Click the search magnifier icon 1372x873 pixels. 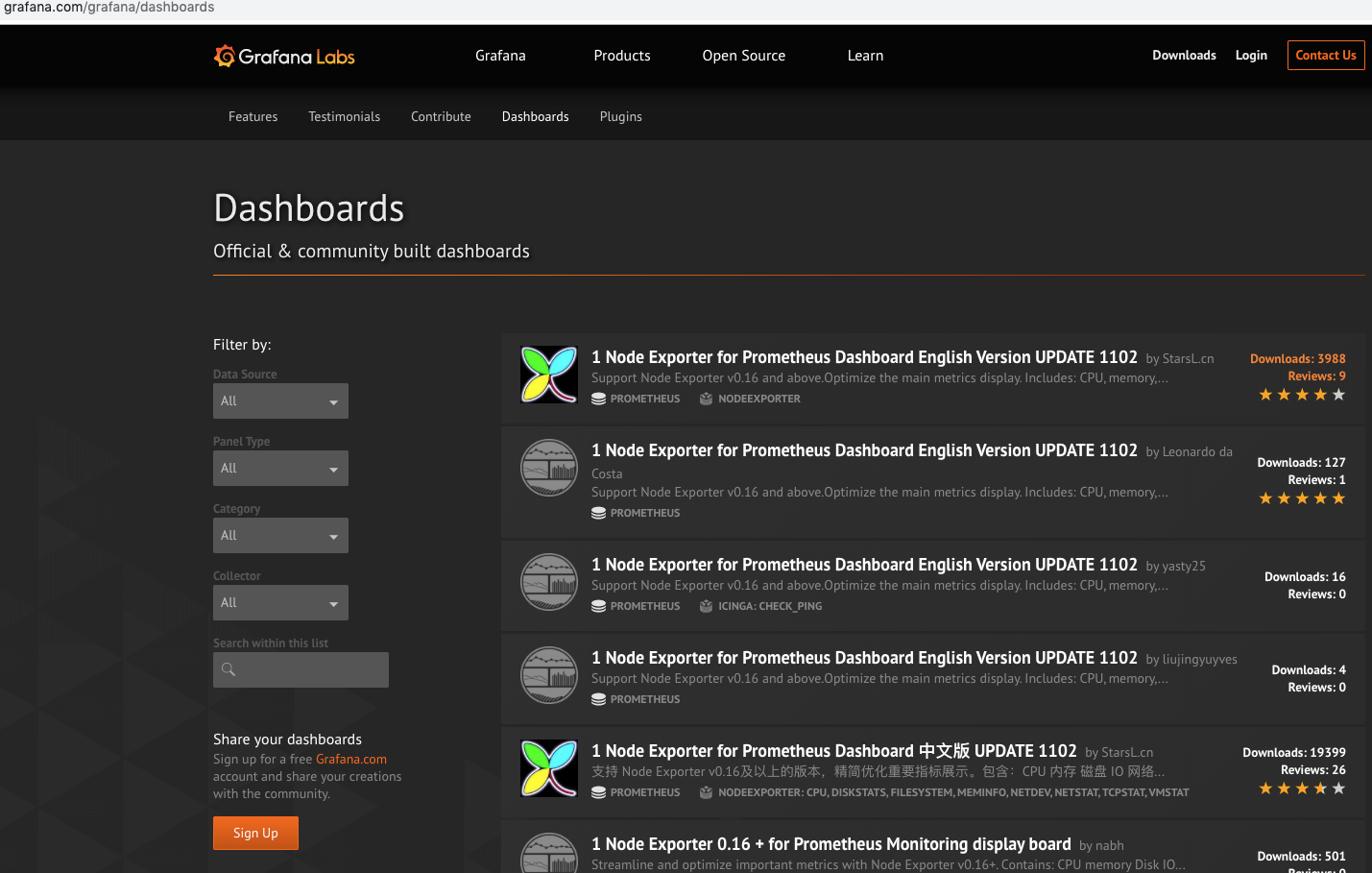pyautogui.click(x=229, y=669)
